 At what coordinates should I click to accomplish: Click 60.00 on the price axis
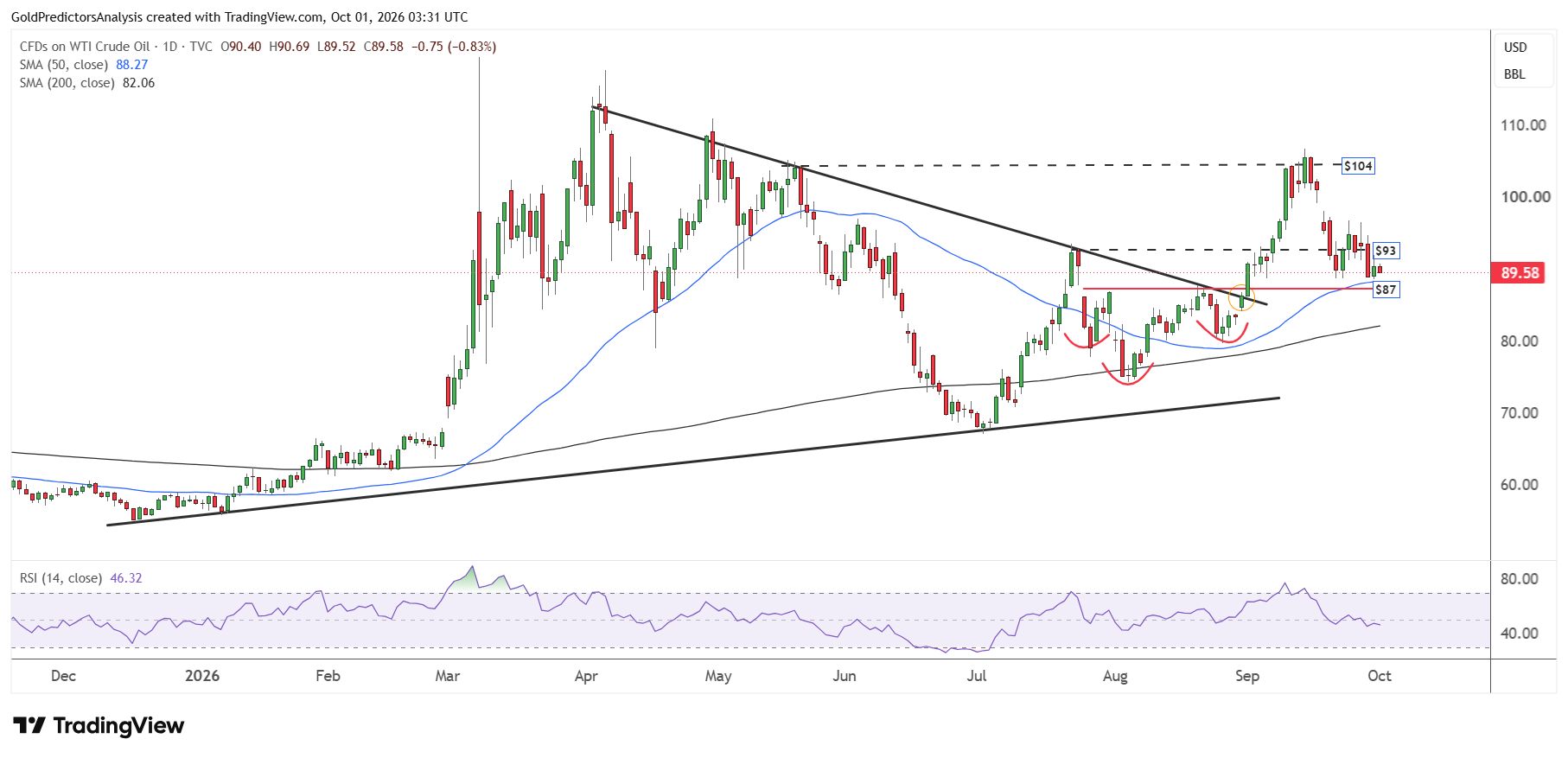(x=1520, y=485)
